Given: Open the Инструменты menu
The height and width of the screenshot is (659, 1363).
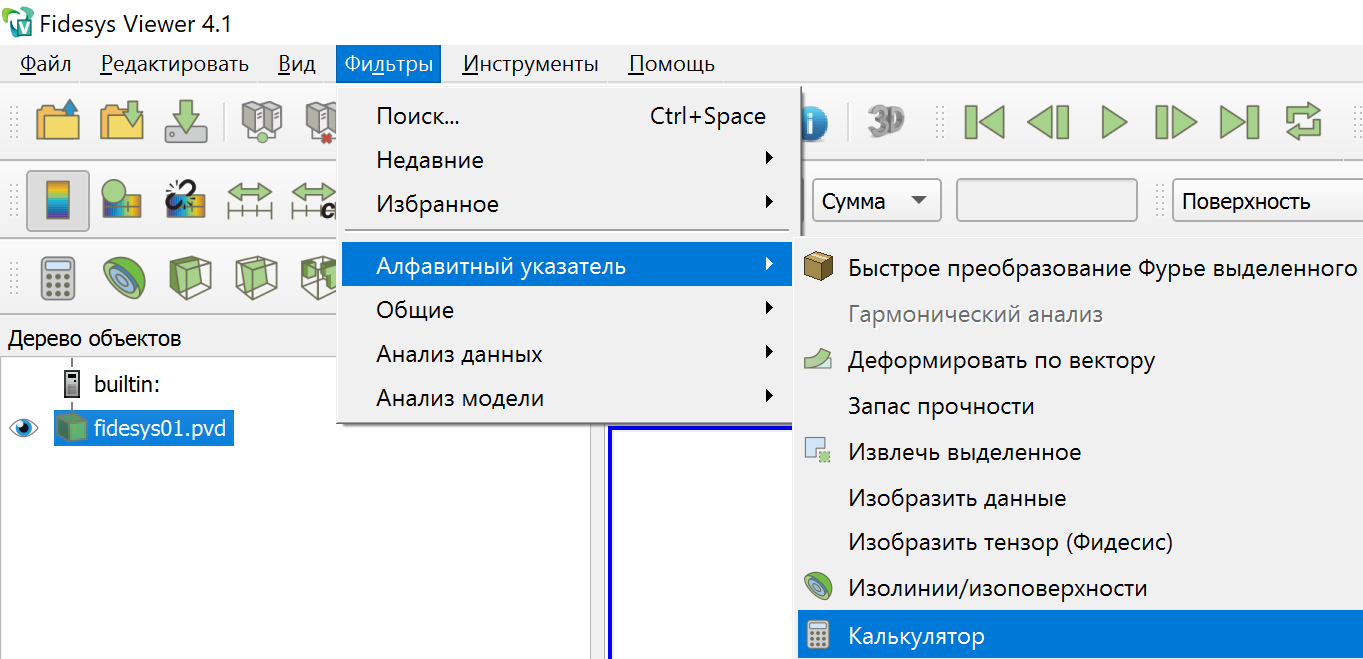Looking at the screenshot, I should [x=531, y=65].
